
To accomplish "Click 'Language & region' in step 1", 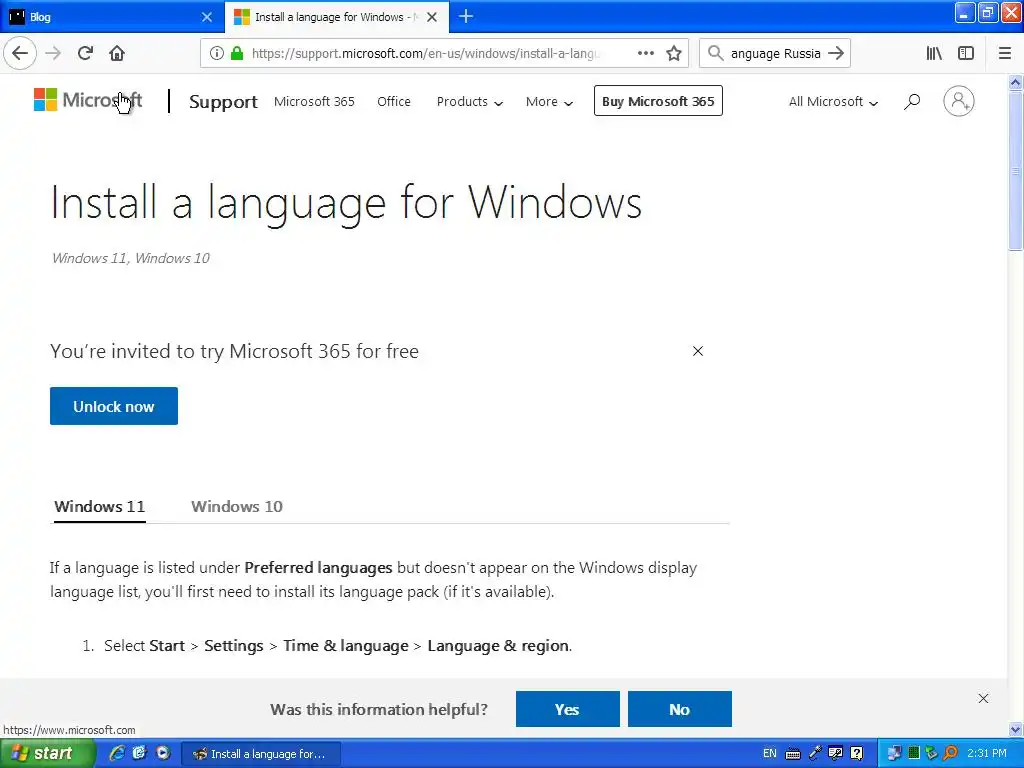I will pyautogui.click(x=498, y=646).
